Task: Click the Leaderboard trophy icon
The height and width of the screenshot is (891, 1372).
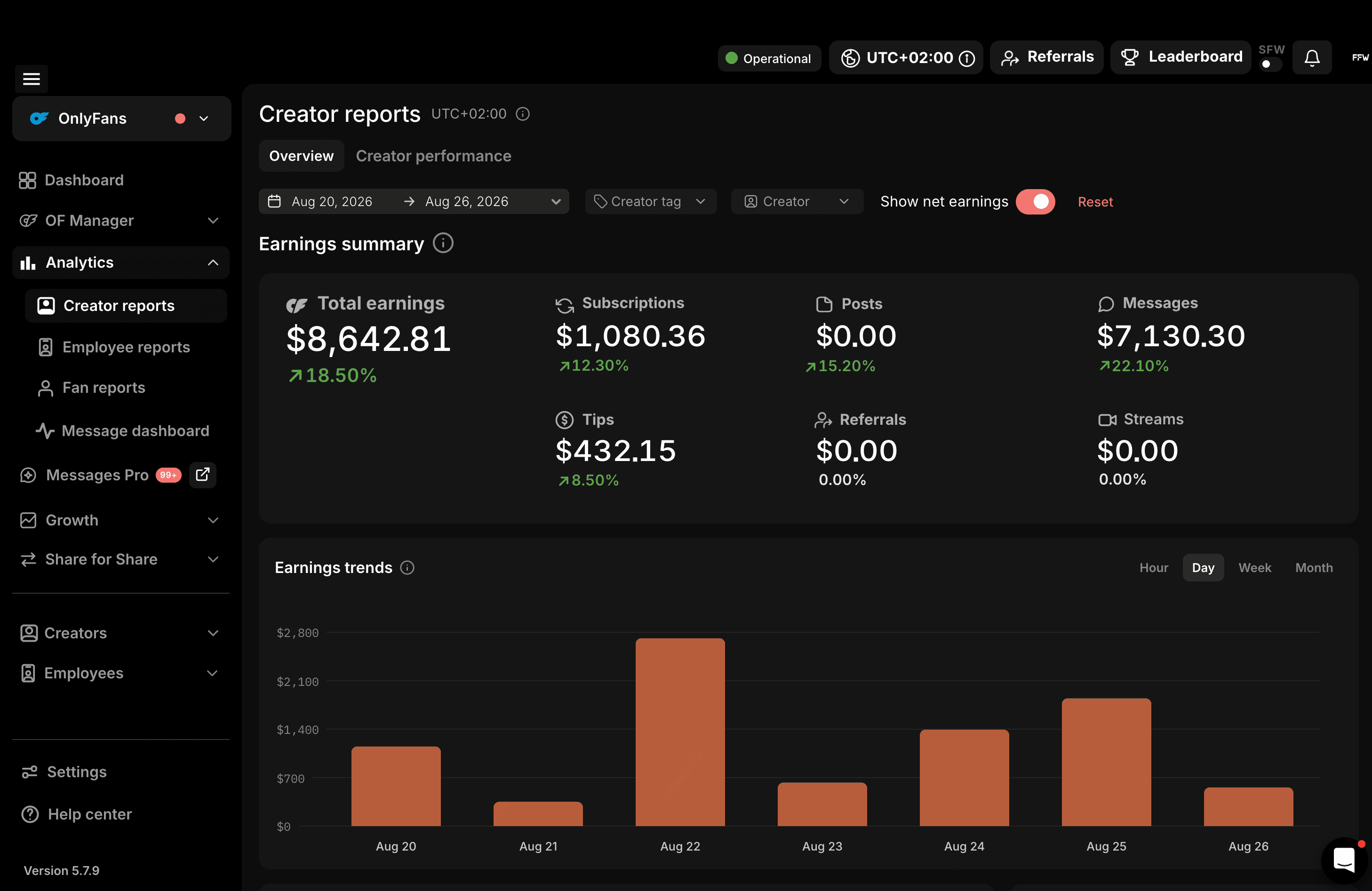Action: click(1129, 57)
